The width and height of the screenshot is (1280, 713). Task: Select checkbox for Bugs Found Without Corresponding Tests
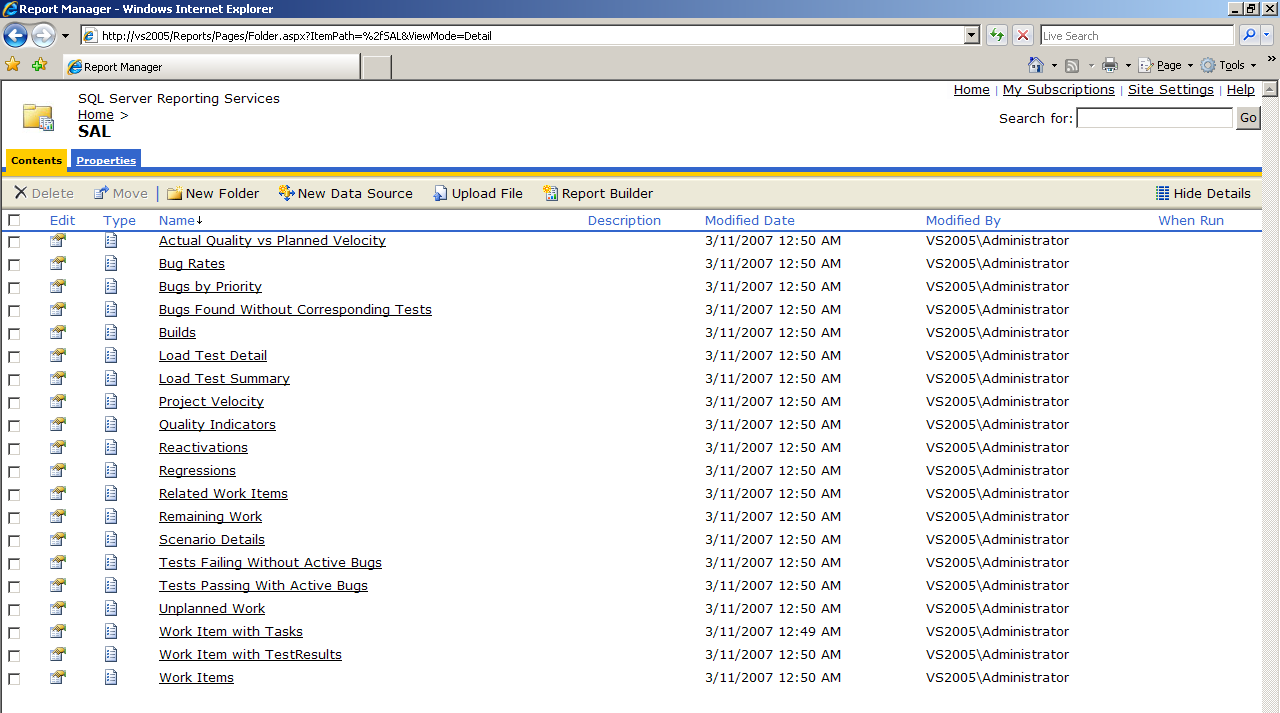(x=14, y=310)
